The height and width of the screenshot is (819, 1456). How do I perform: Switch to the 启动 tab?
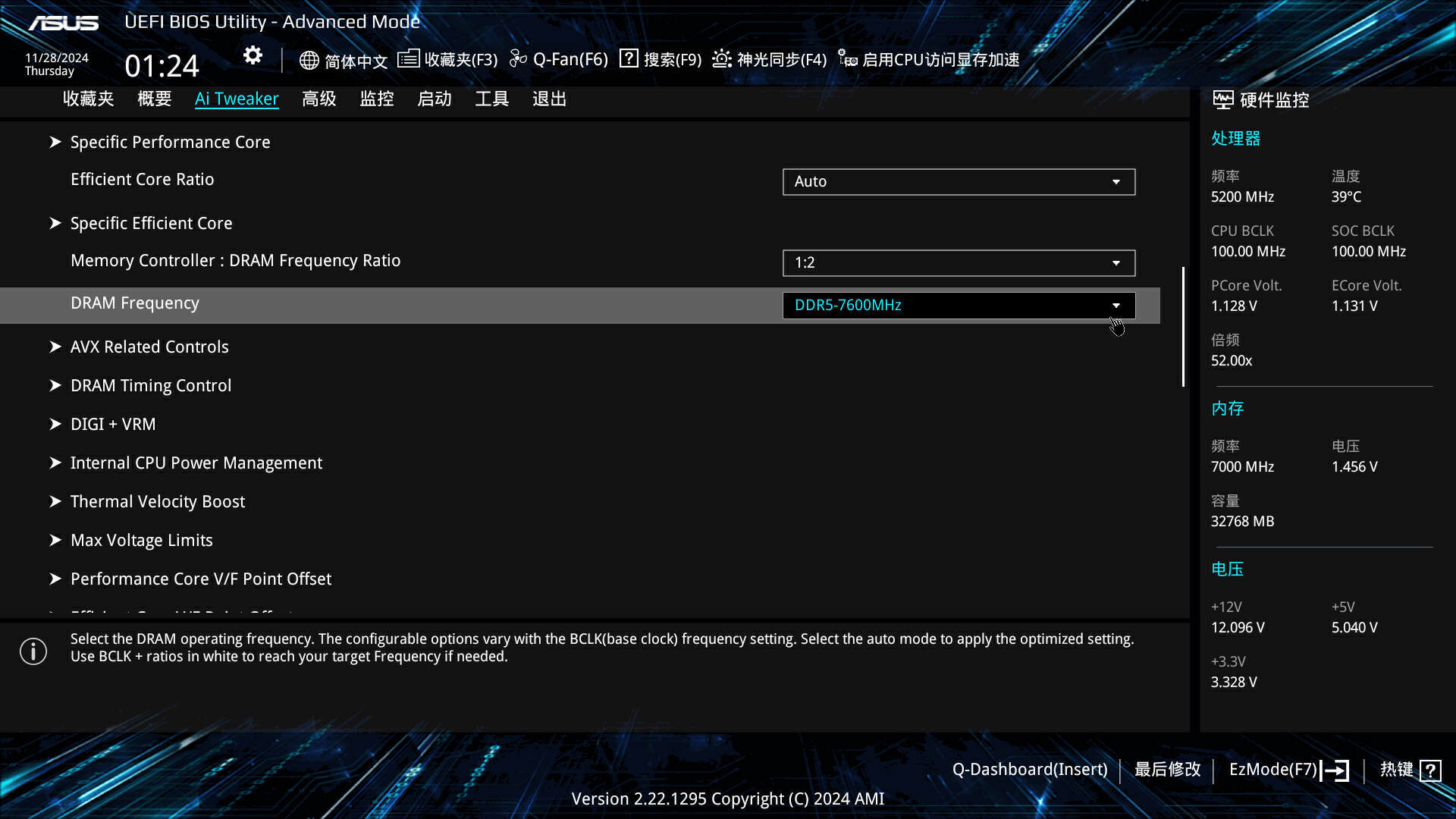point(435,99)
